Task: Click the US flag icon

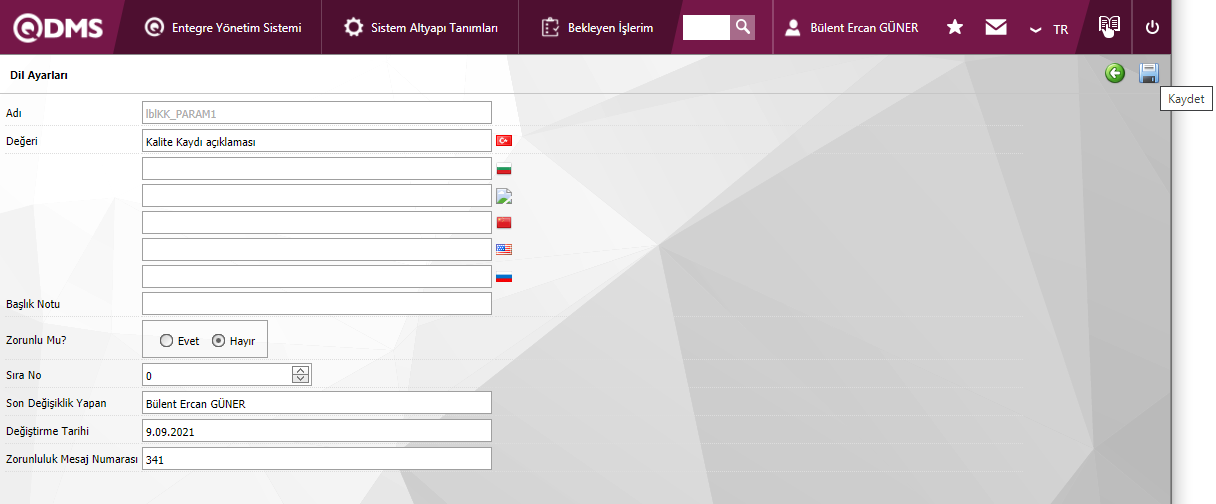Action: click(504, 249)
